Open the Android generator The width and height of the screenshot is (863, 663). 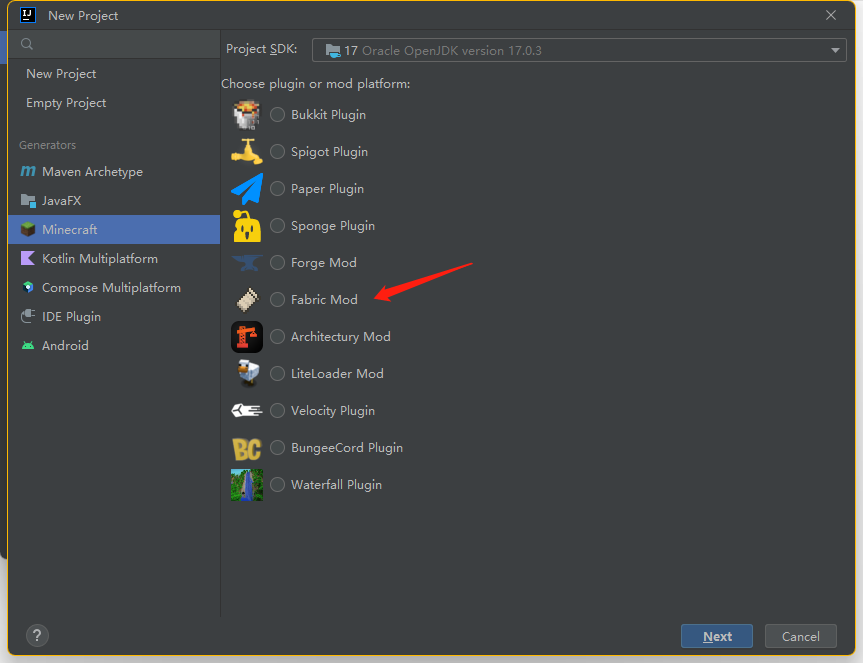coord(114,346)
